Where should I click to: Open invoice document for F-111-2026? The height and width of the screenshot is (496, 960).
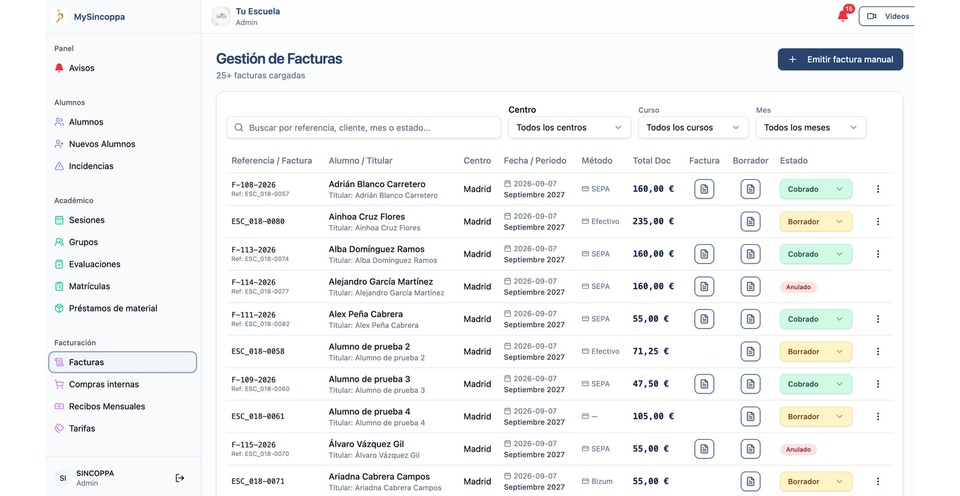click(x=704, y=319)
